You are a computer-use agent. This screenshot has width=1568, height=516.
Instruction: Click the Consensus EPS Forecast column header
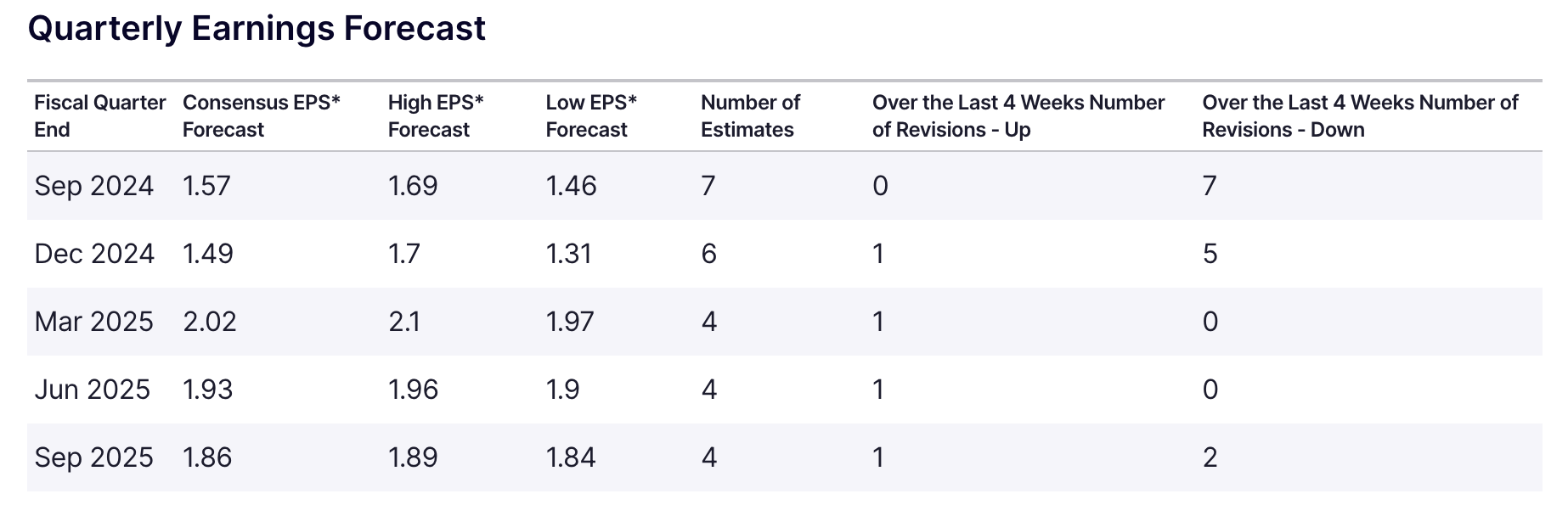pyautogui.click(x=261, y=116)
